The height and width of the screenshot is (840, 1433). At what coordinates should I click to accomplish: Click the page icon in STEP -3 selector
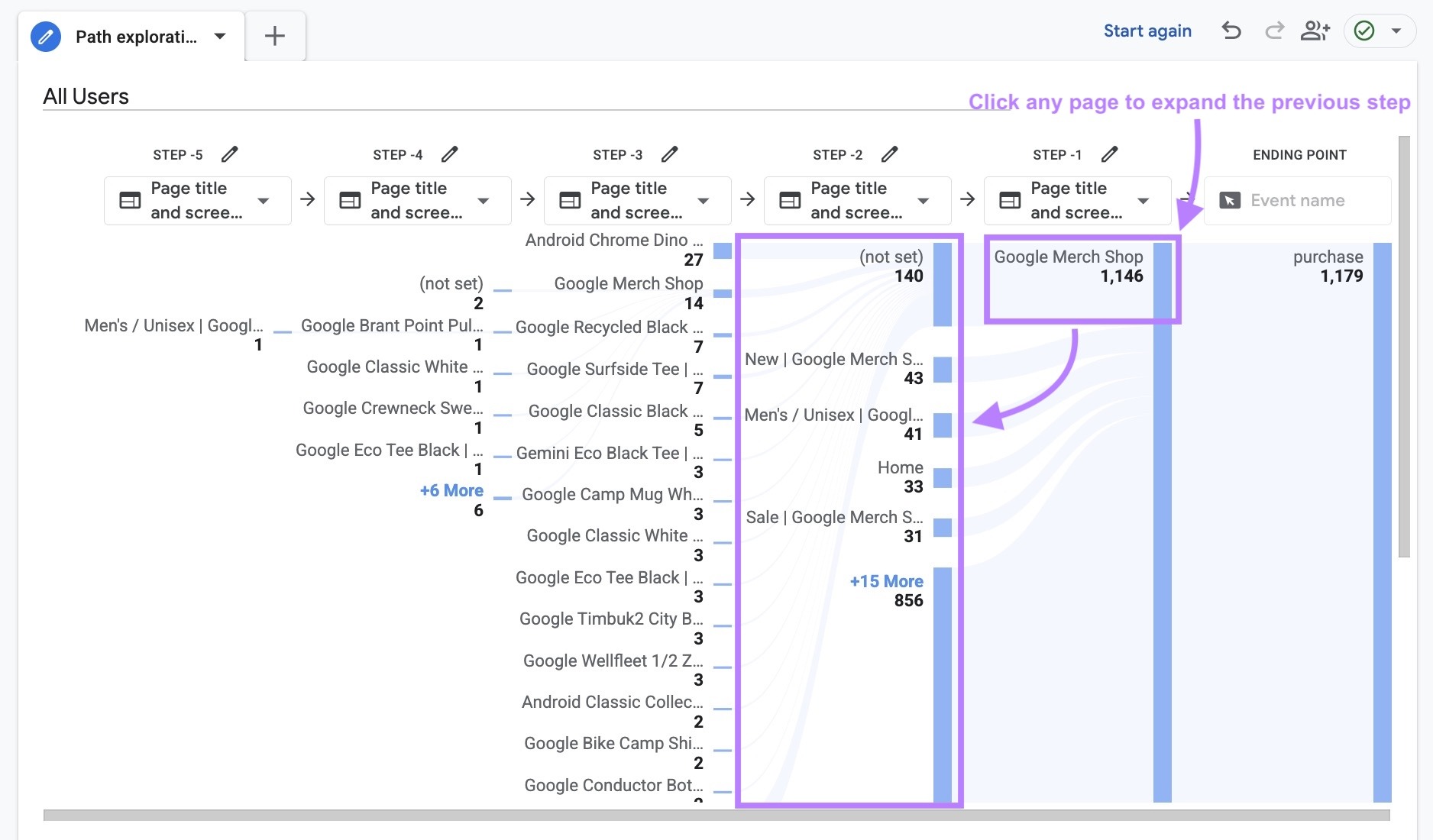click(x=570, y=200)
